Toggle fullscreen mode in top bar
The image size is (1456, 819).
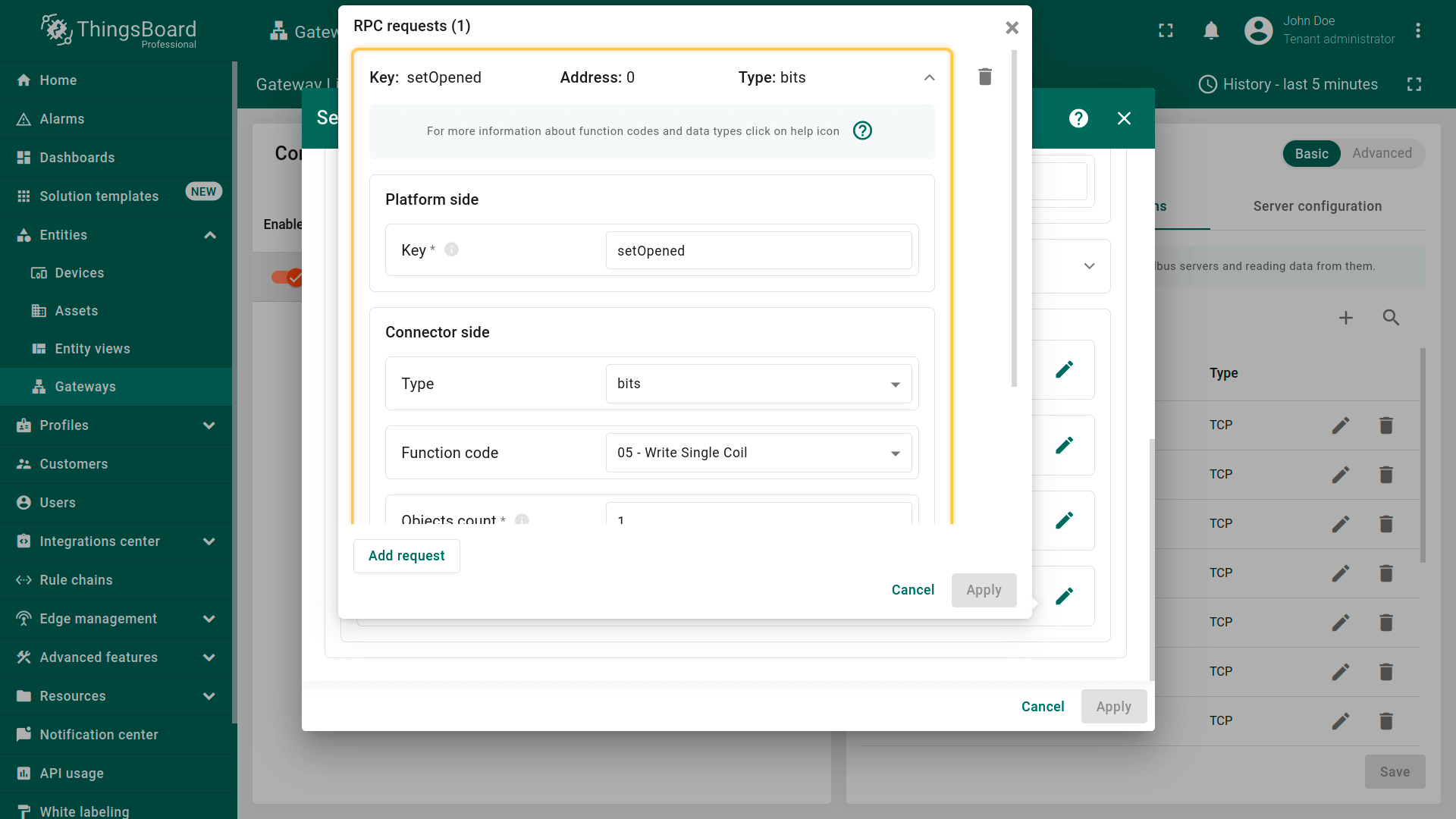1166,30
